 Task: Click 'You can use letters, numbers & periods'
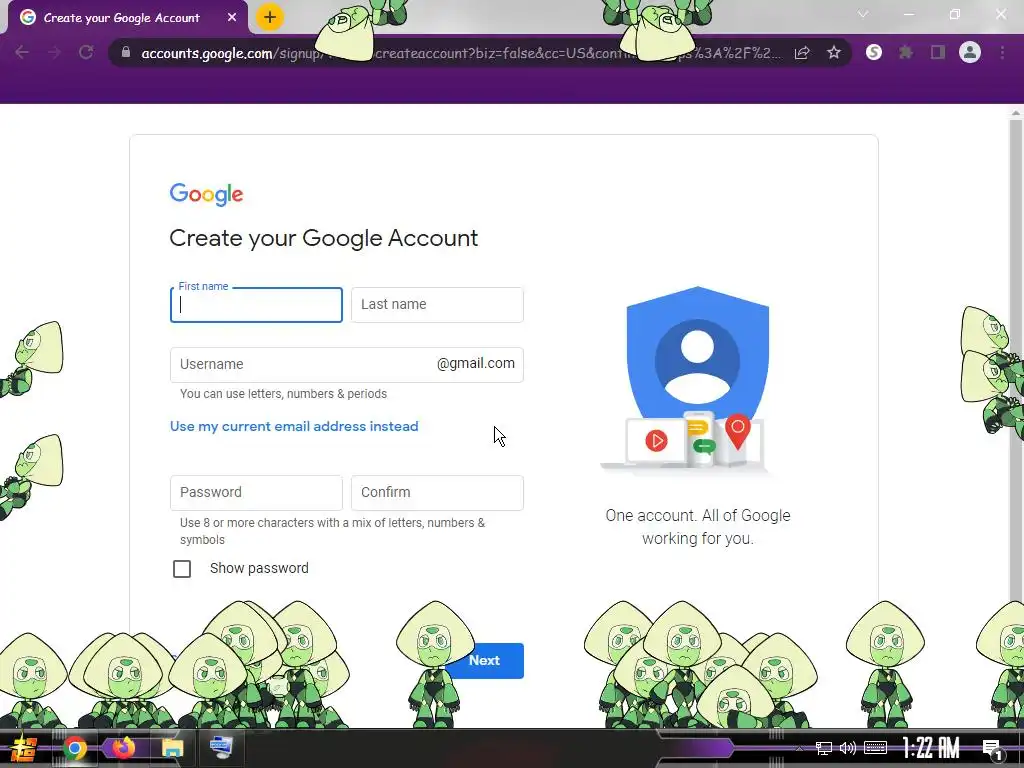(283, 394)
